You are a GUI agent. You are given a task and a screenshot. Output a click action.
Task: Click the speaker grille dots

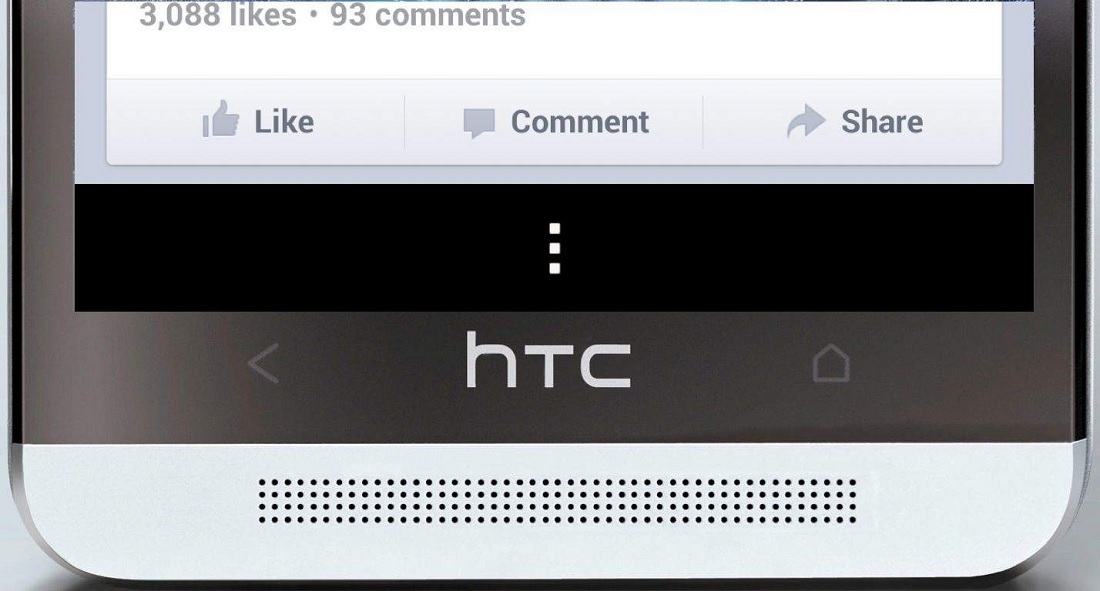click(557, 501)
